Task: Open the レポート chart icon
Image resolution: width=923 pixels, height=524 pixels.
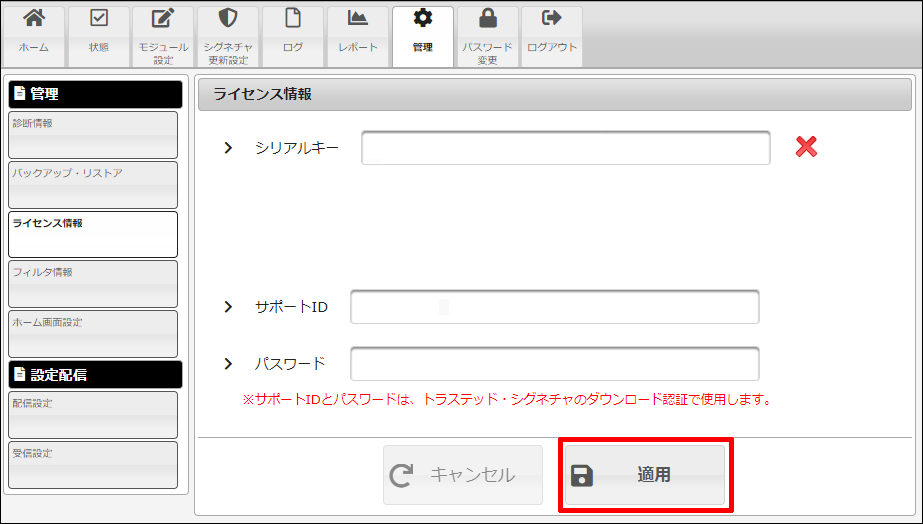Action: (358, 19)
